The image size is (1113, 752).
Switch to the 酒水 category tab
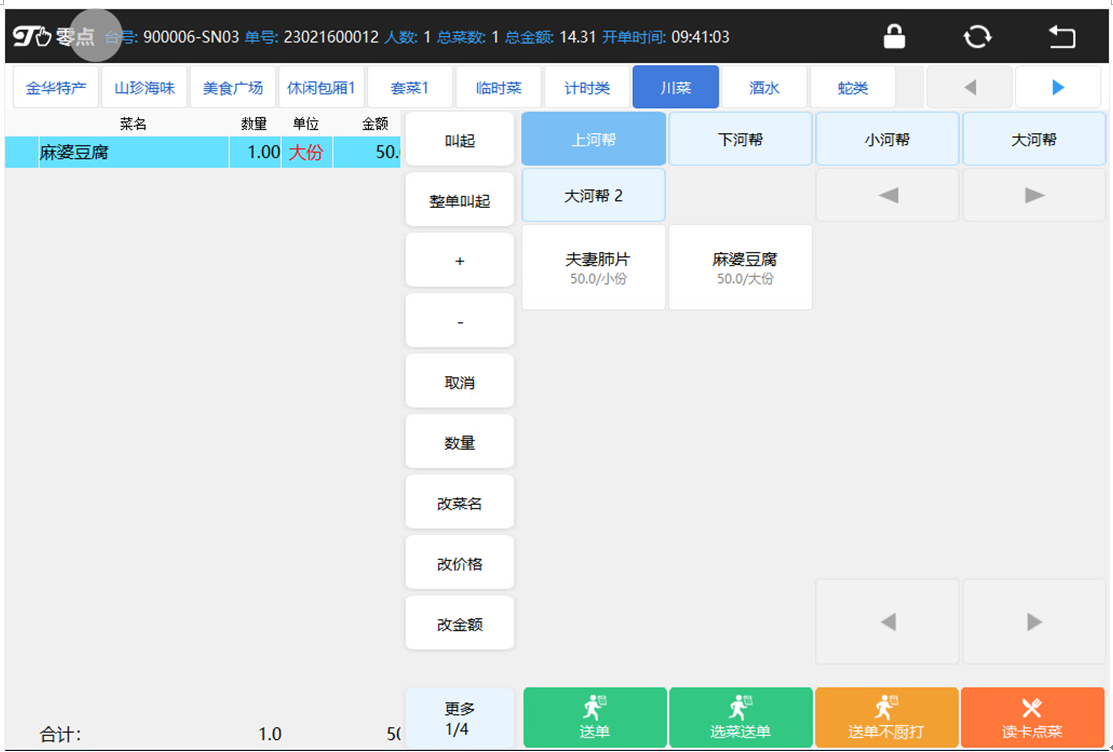pyautogui.click(x=764, y=88)
